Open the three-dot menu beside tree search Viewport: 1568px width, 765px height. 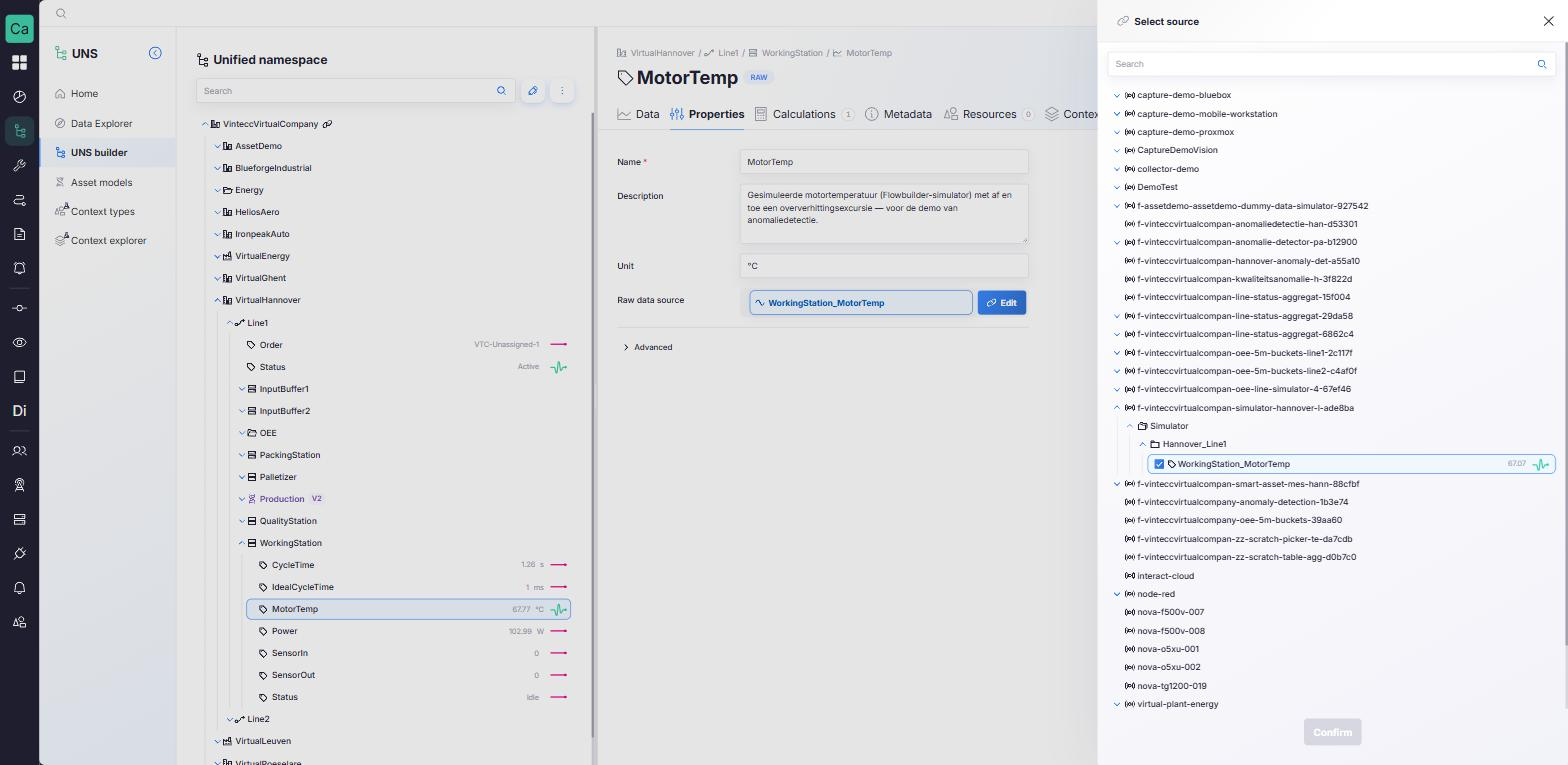tap(562, 91)
